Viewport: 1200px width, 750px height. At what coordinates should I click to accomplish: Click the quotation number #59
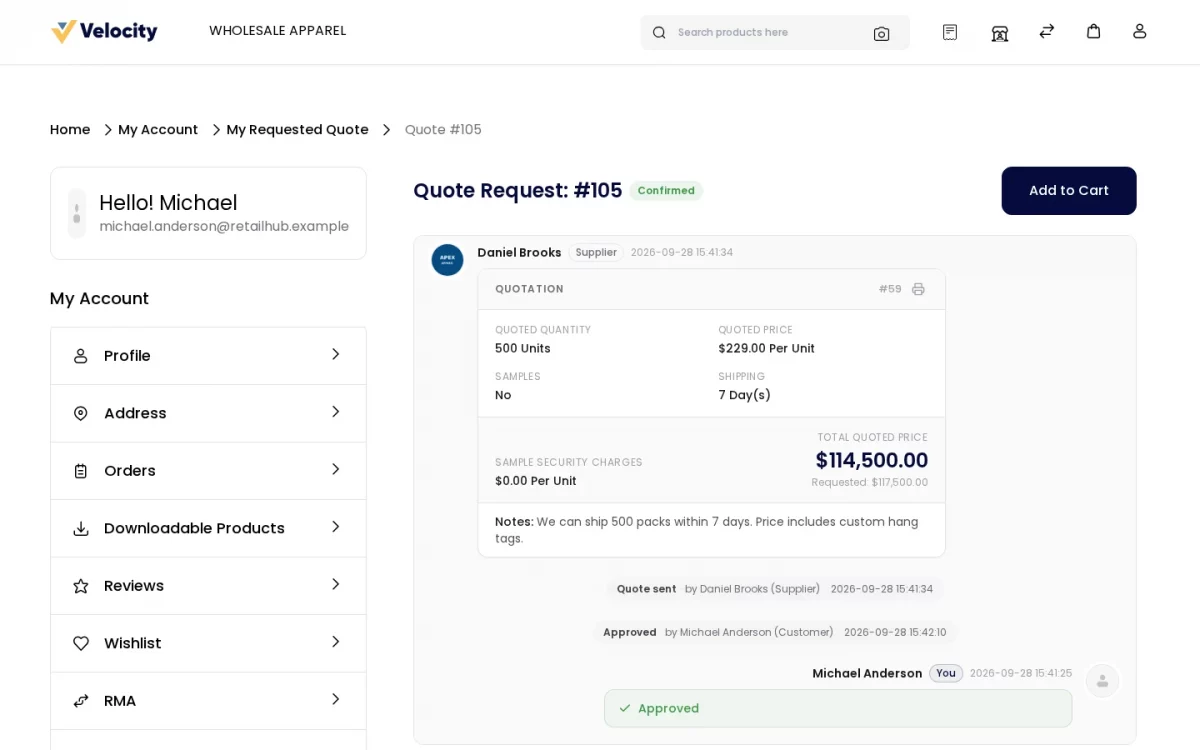click(890, 289)
